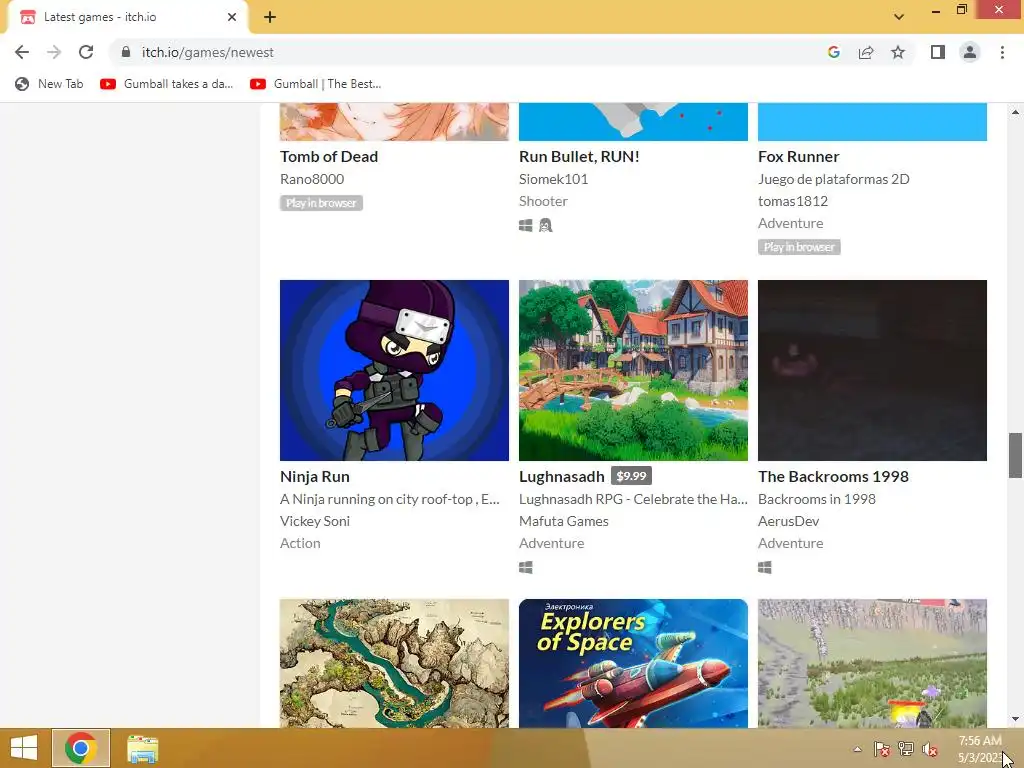
Task: Reload the itch.io page
Action: click(x=86, y=52)
